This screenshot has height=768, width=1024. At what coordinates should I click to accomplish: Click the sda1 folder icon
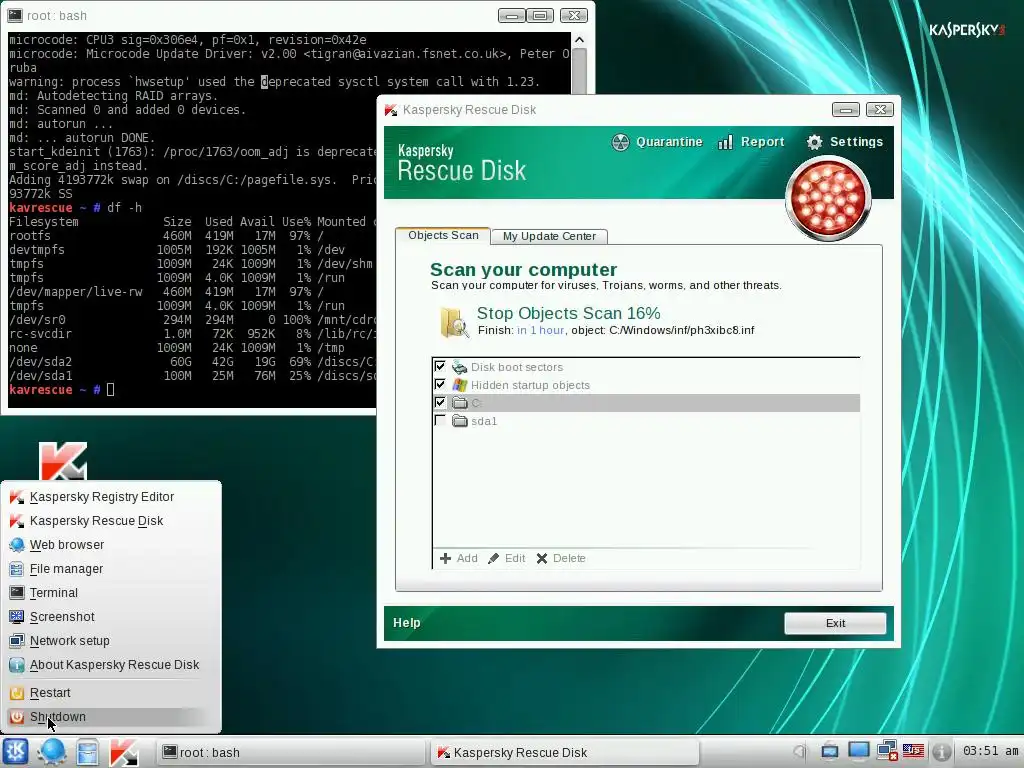coord(460,421)
